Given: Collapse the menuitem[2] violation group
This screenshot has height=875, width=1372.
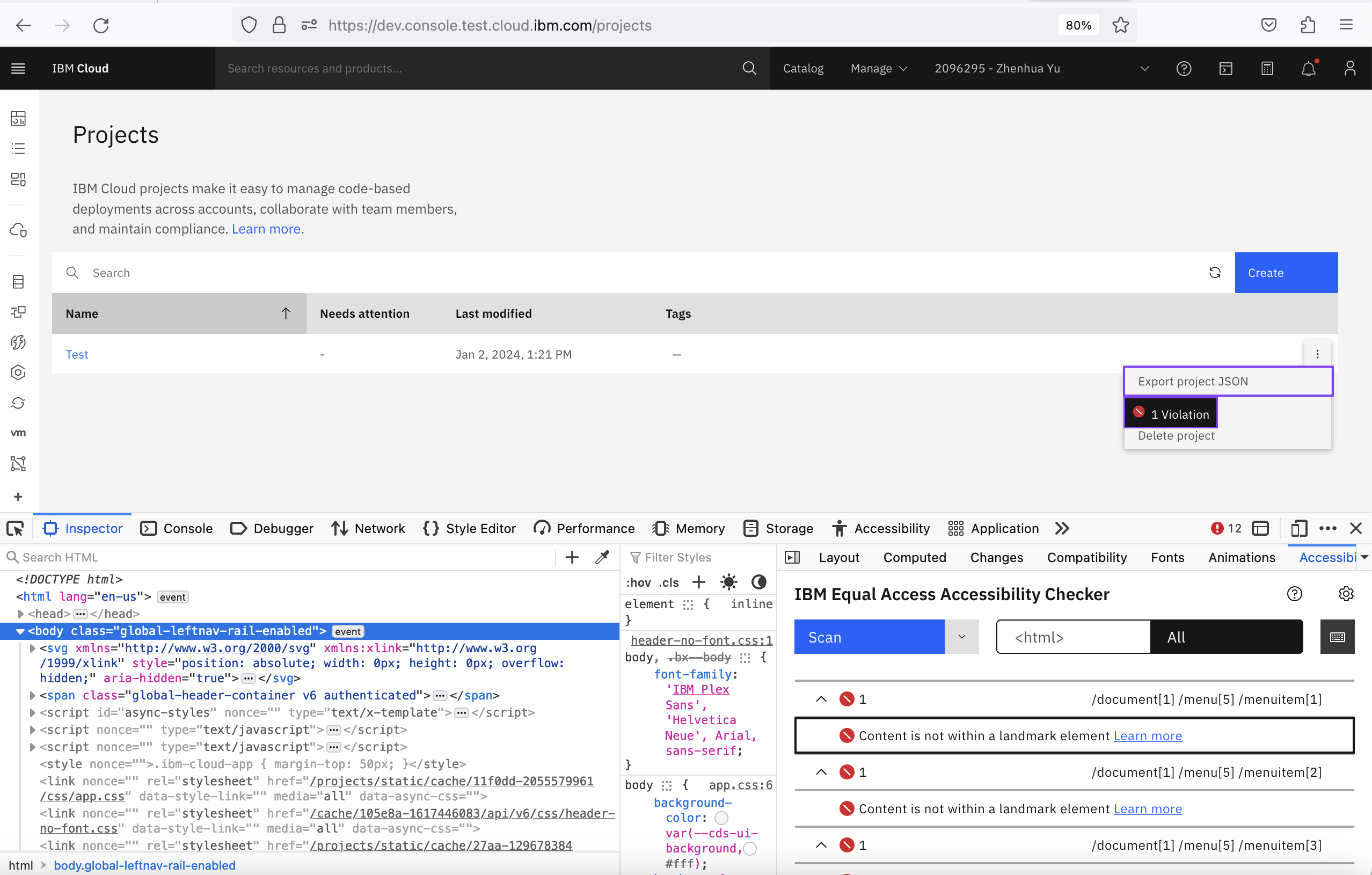Looking at the screenshot, I should click(x=821, y=772).
